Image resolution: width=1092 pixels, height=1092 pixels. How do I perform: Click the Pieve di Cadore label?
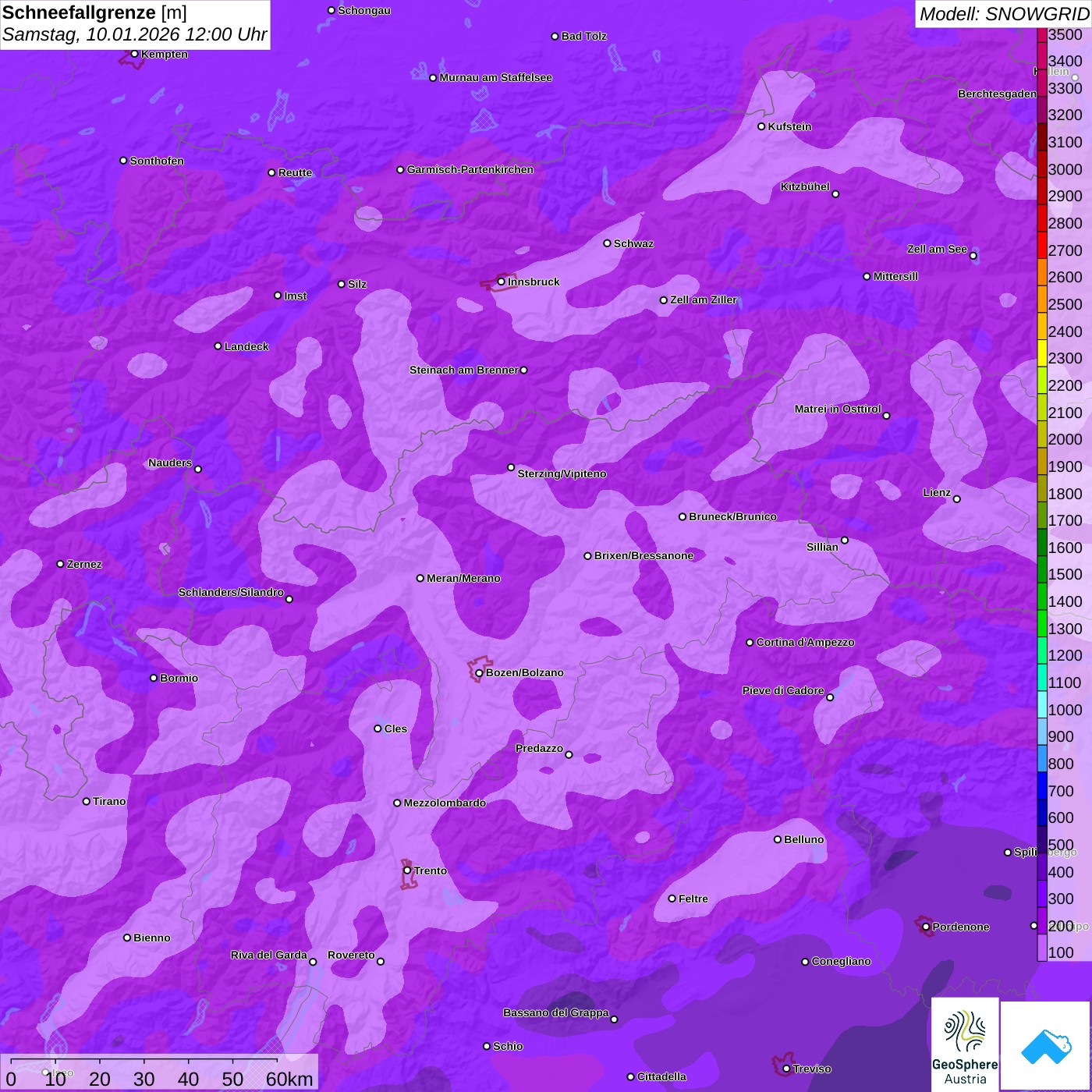[x=783, y=690]
